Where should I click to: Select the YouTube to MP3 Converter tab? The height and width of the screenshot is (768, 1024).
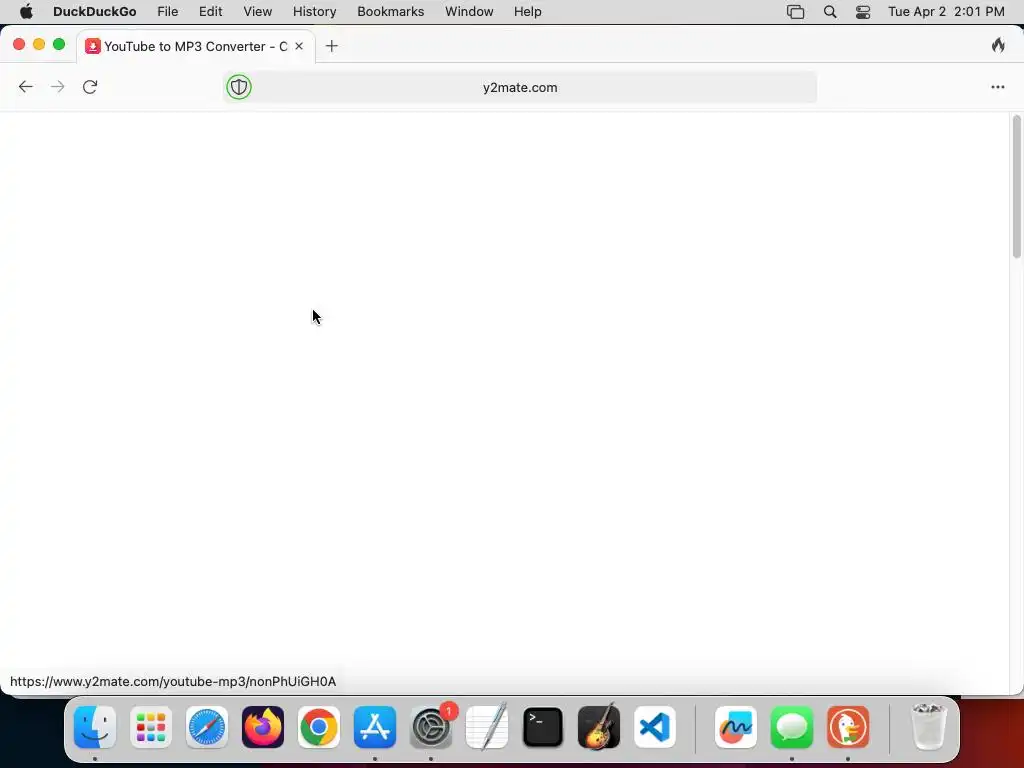(195, 46)
